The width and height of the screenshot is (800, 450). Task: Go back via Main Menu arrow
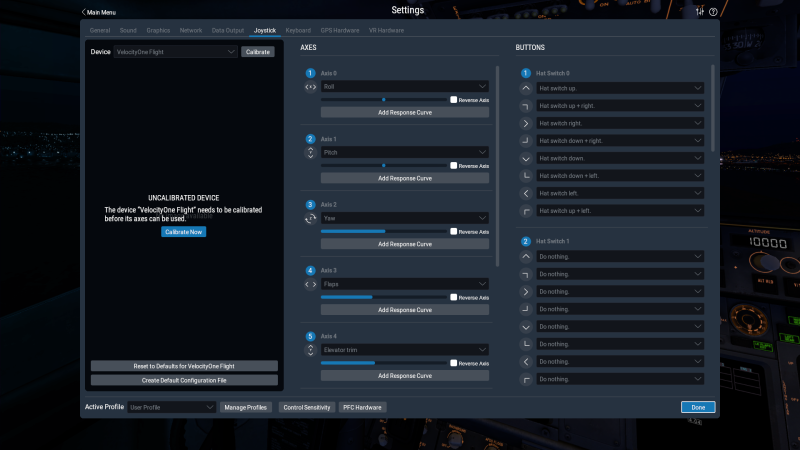(x=98, y=12)
